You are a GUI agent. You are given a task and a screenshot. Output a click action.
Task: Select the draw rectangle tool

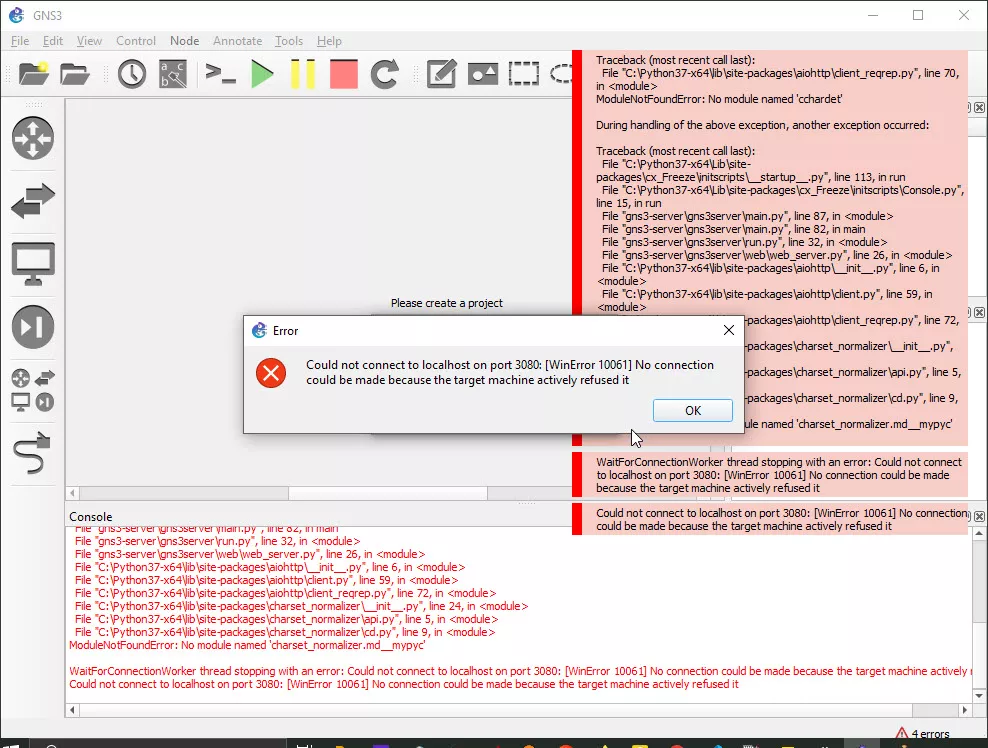[524, 74]
